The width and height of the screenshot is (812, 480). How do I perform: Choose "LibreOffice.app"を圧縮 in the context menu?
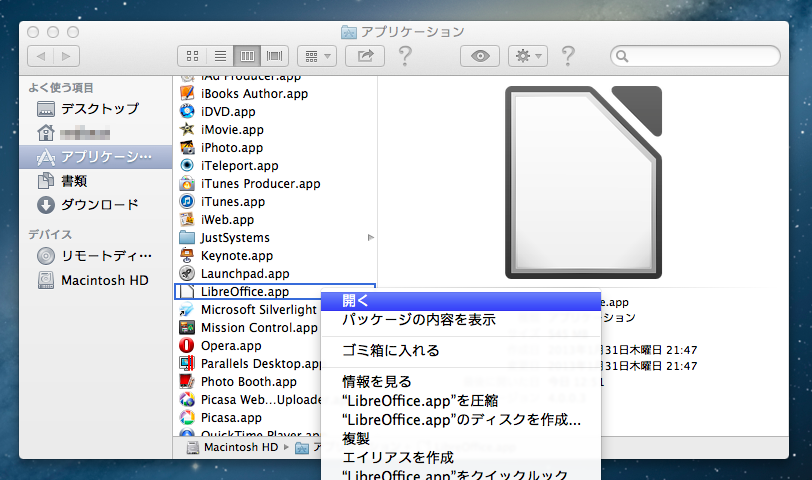pyautogui.click(x=461, y=401)
